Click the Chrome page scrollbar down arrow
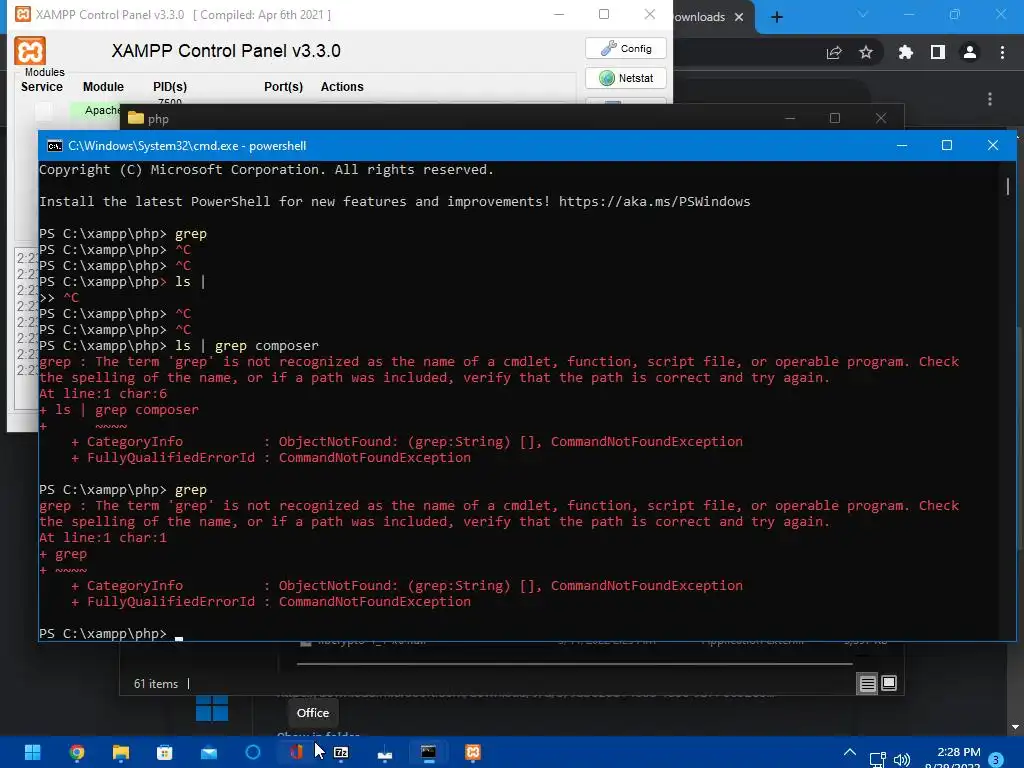Viewport: 1024px width, 768px height. (x=1016, y=727)
